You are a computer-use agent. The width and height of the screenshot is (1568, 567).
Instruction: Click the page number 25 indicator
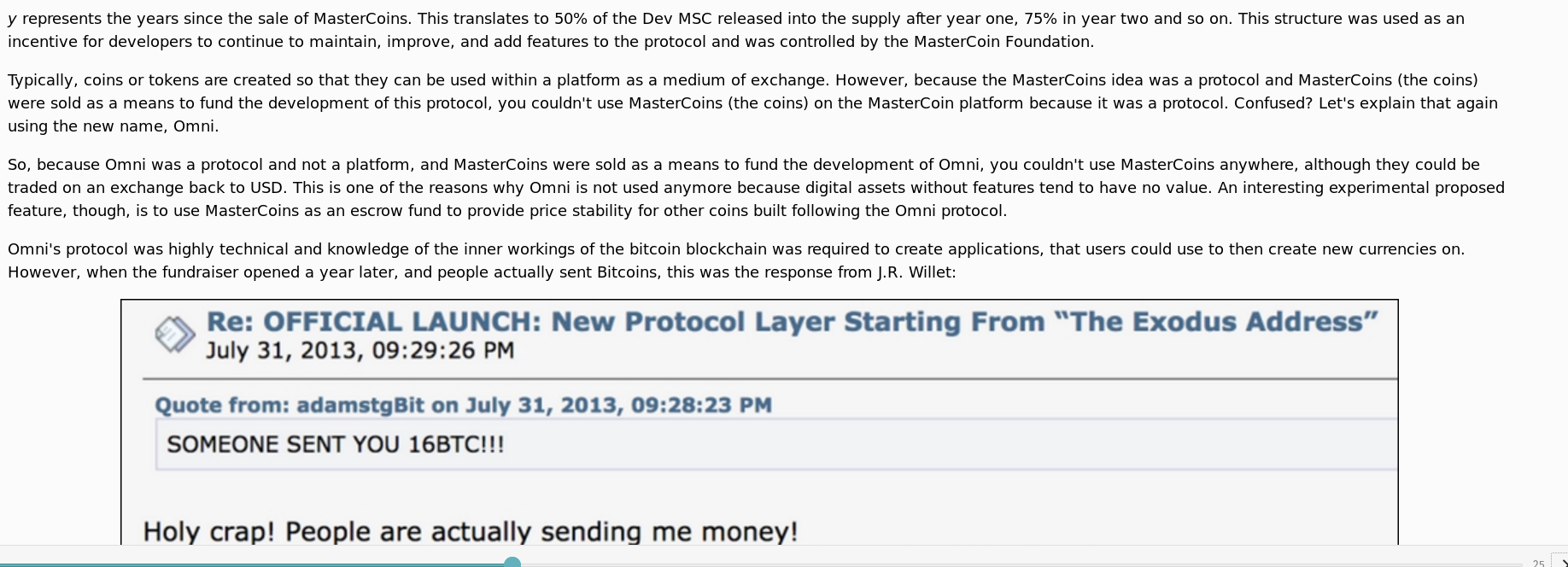(1538, 563)
